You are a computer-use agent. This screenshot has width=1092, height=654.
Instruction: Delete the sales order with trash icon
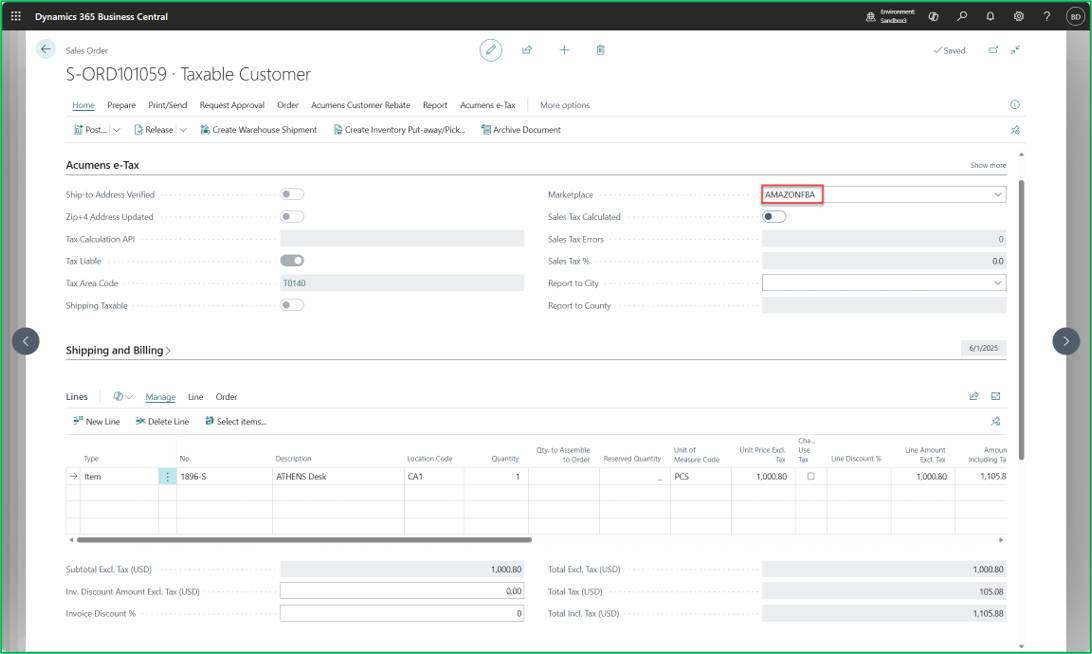[x=600, y=50]
